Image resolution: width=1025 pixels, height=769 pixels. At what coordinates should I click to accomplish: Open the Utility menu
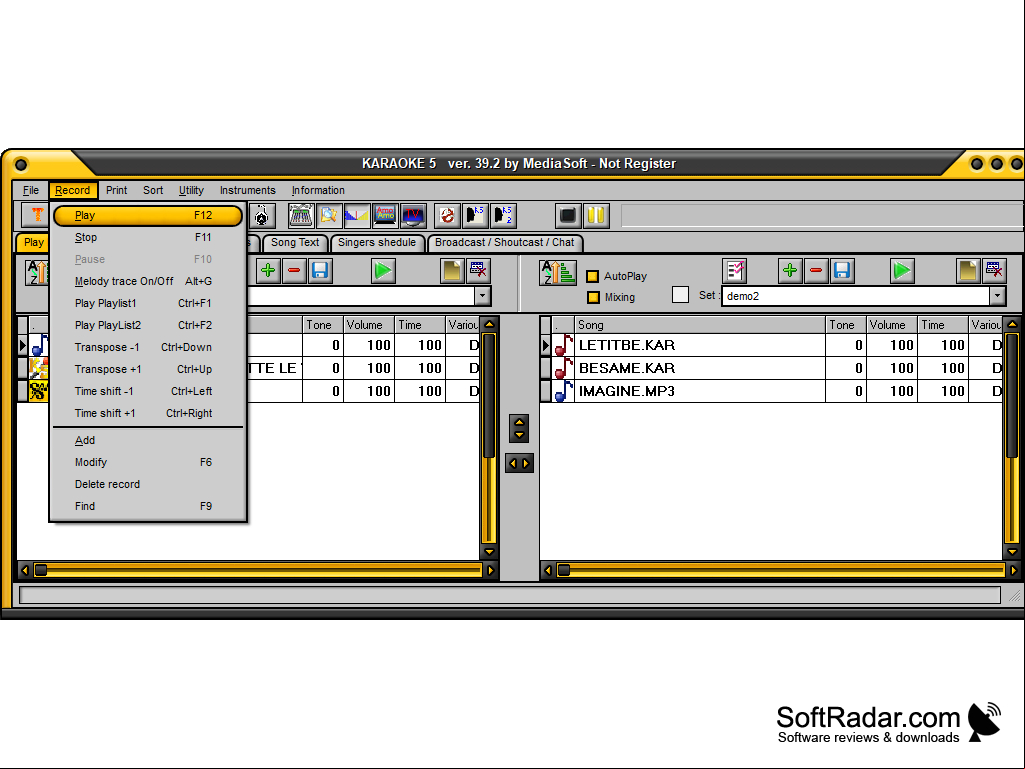click(x=192, y=190)
